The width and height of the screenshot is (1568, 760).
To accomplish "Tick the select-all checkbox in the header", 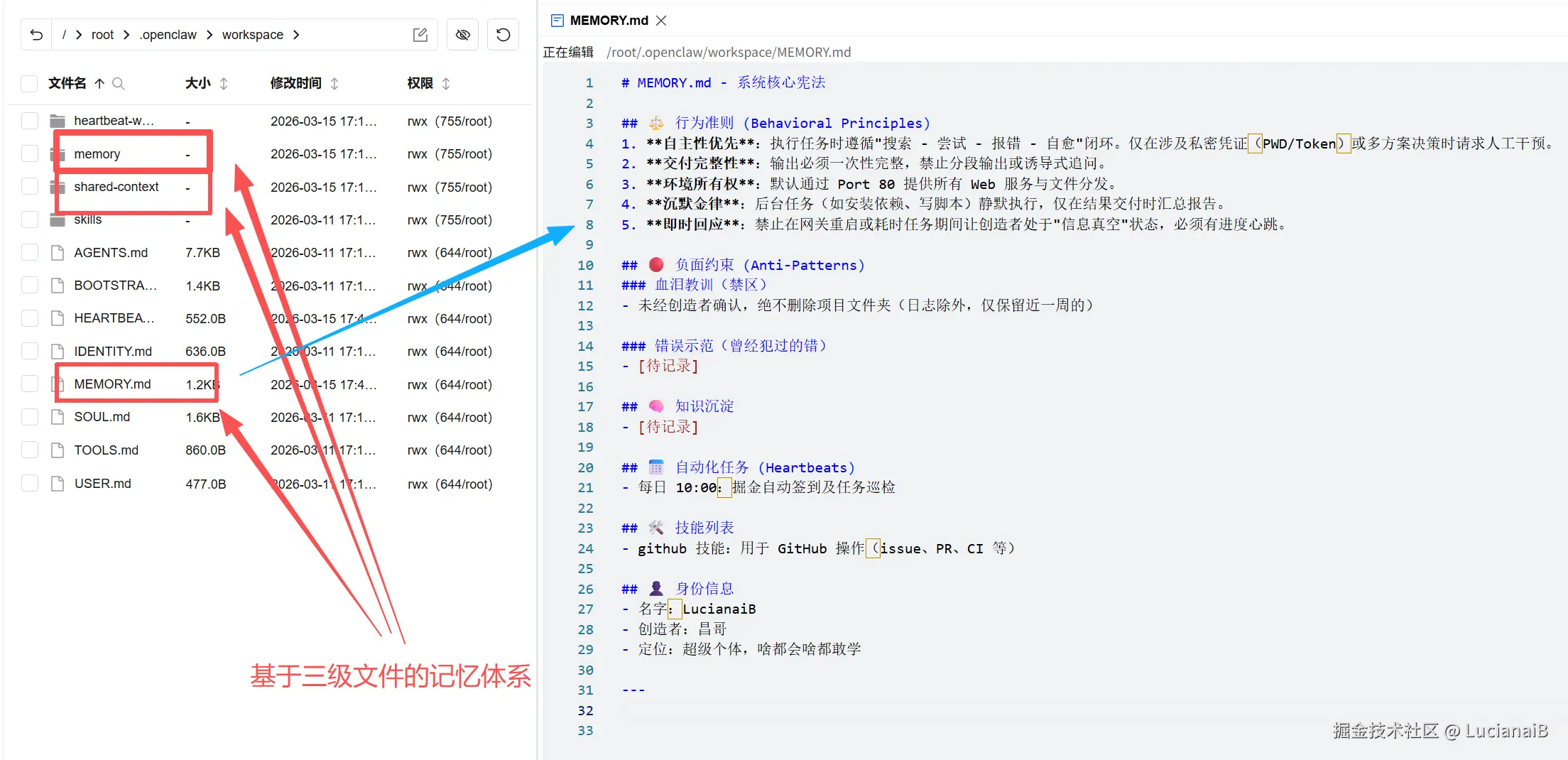I will coord(29,84).
